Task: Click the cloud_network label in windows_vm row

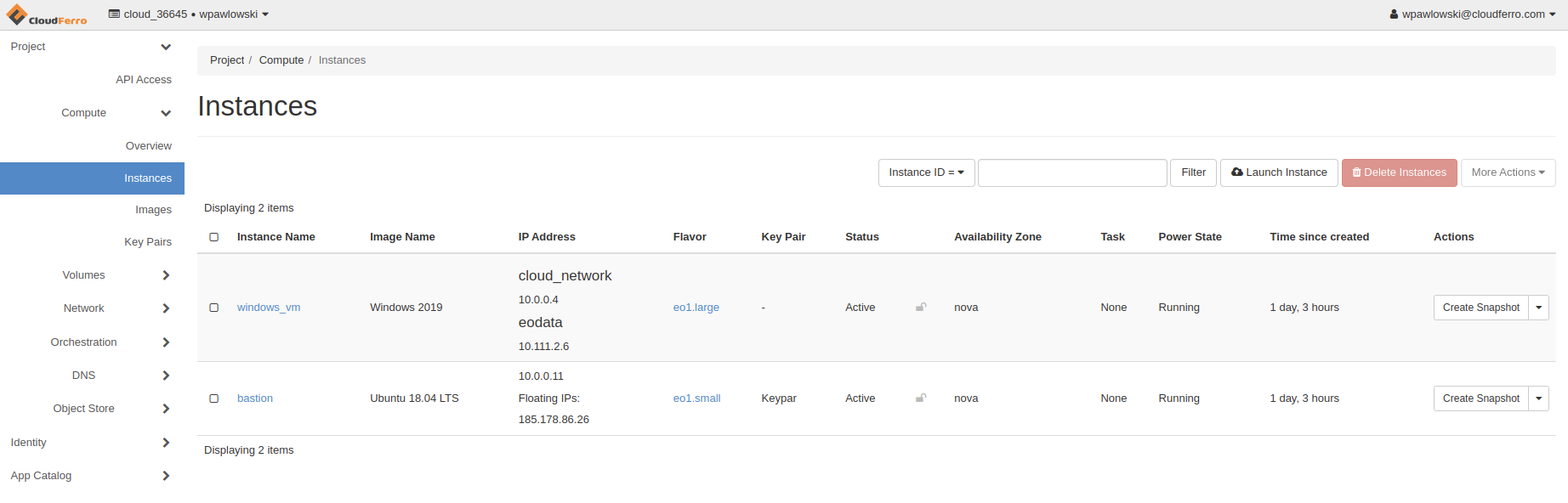Action: pos(565,276)
